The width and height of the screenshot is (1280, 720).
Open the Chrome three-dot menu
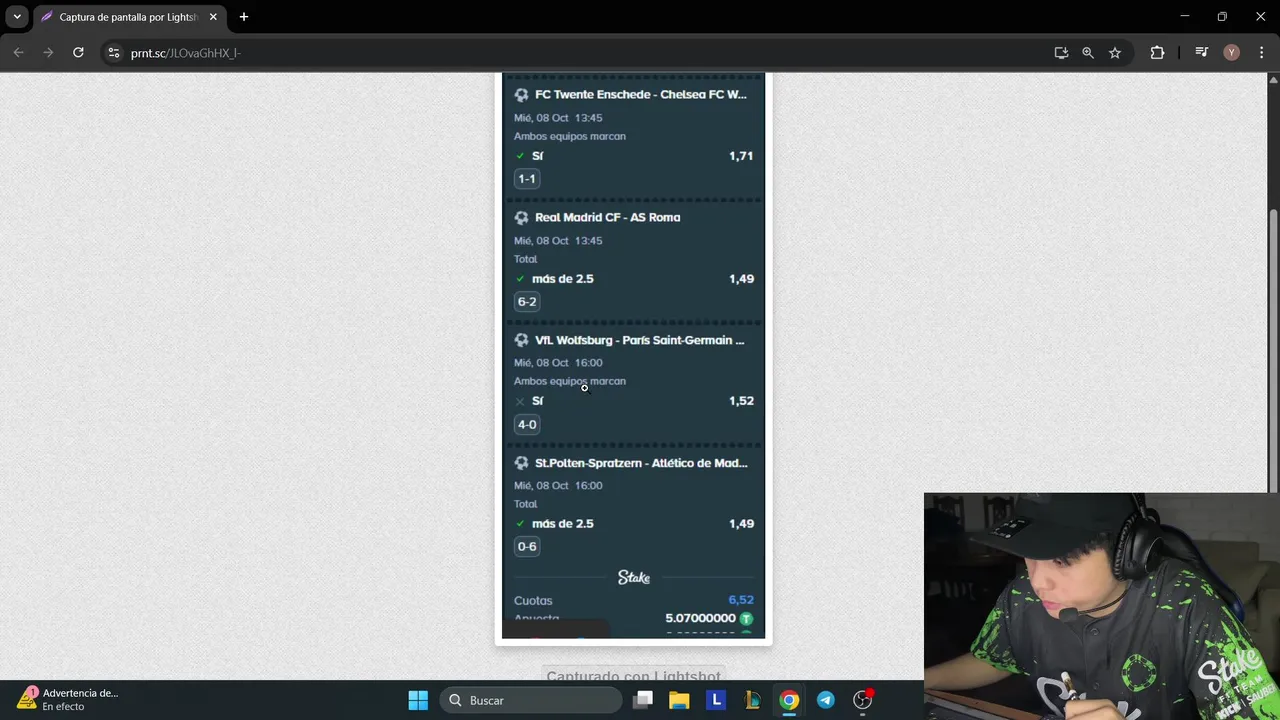(x=1260, y=53)
